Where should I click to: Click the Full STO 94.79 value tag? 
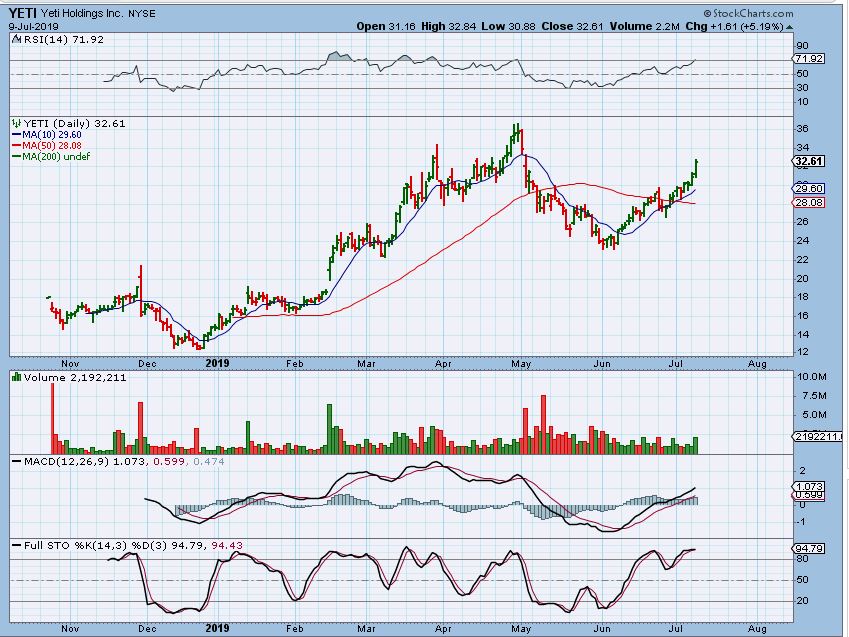[x=808, y=549]
